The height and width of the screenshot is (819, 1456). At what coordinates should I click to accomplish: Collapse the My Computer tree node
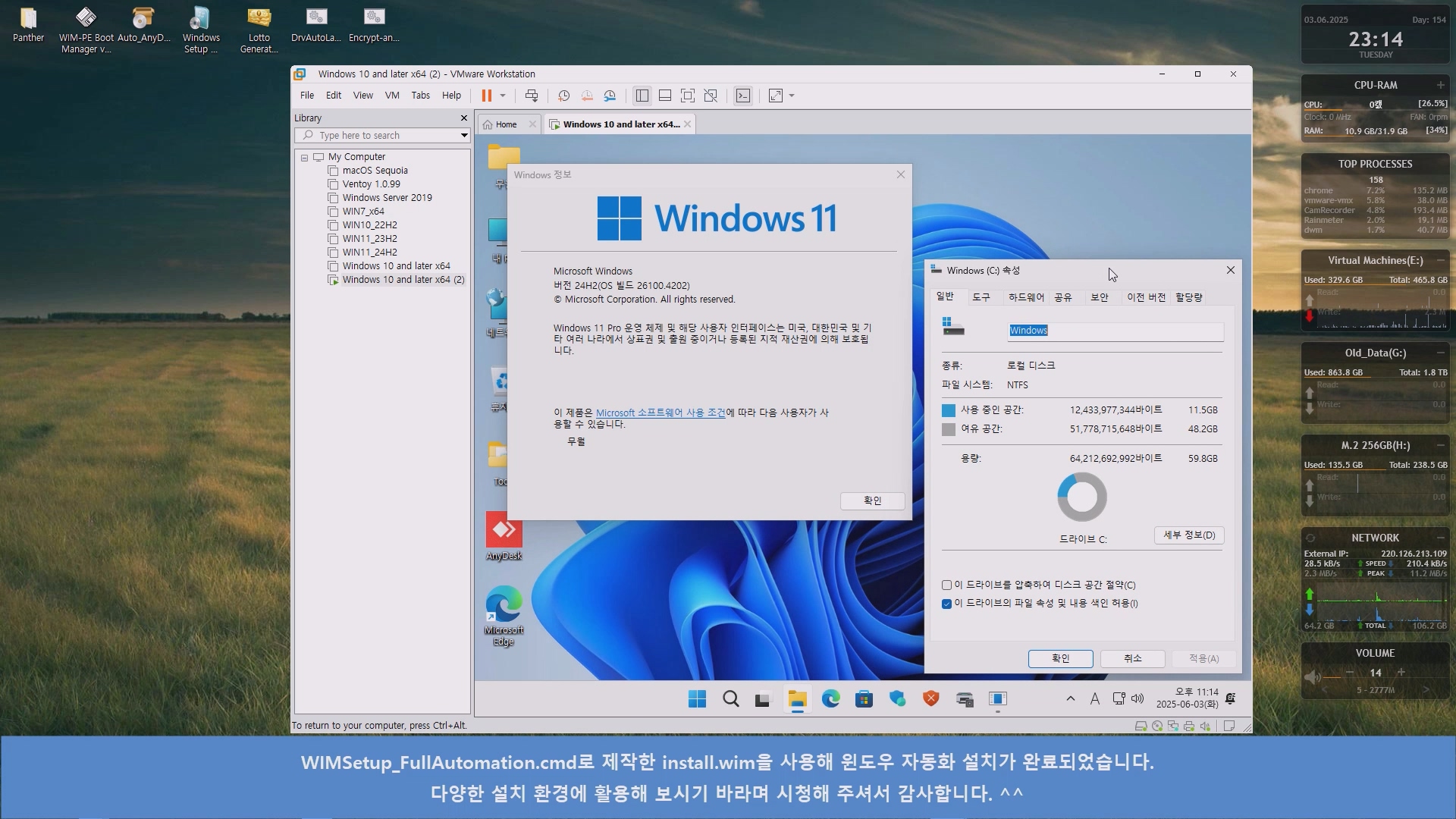(x=304, y=158)
